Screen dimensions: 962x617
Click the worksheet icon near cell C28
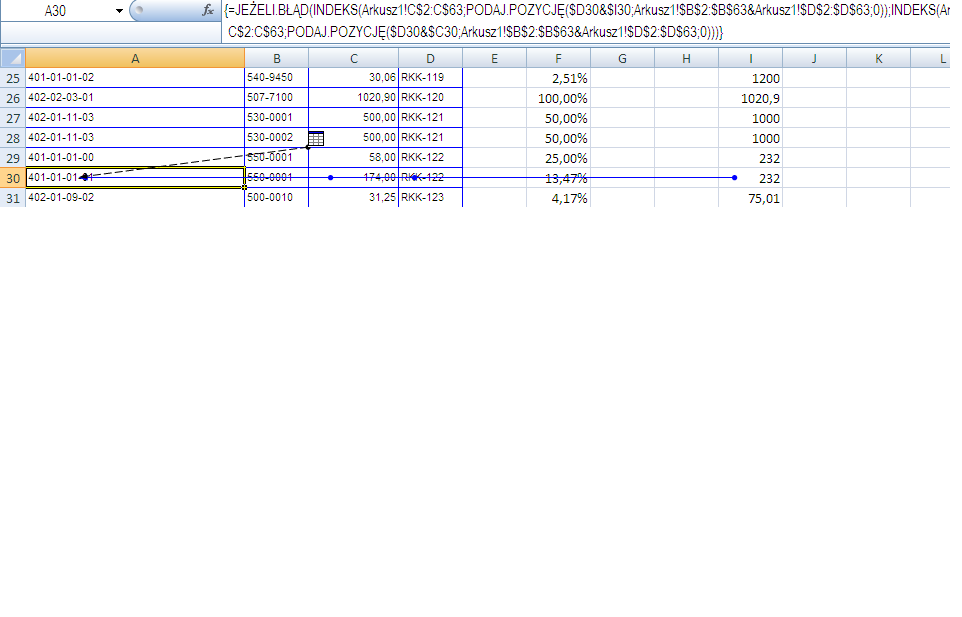click(316, 139)
